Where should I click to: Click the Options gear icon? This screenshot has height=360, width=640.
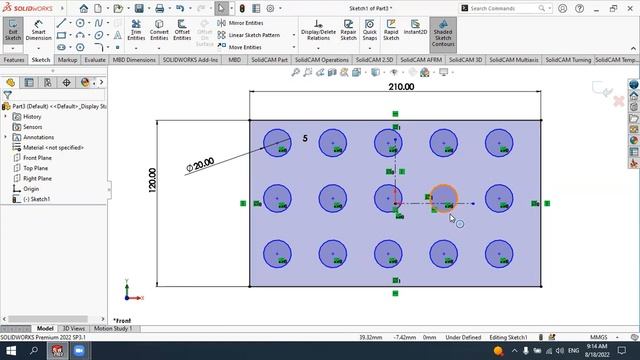tap(270, 8)
